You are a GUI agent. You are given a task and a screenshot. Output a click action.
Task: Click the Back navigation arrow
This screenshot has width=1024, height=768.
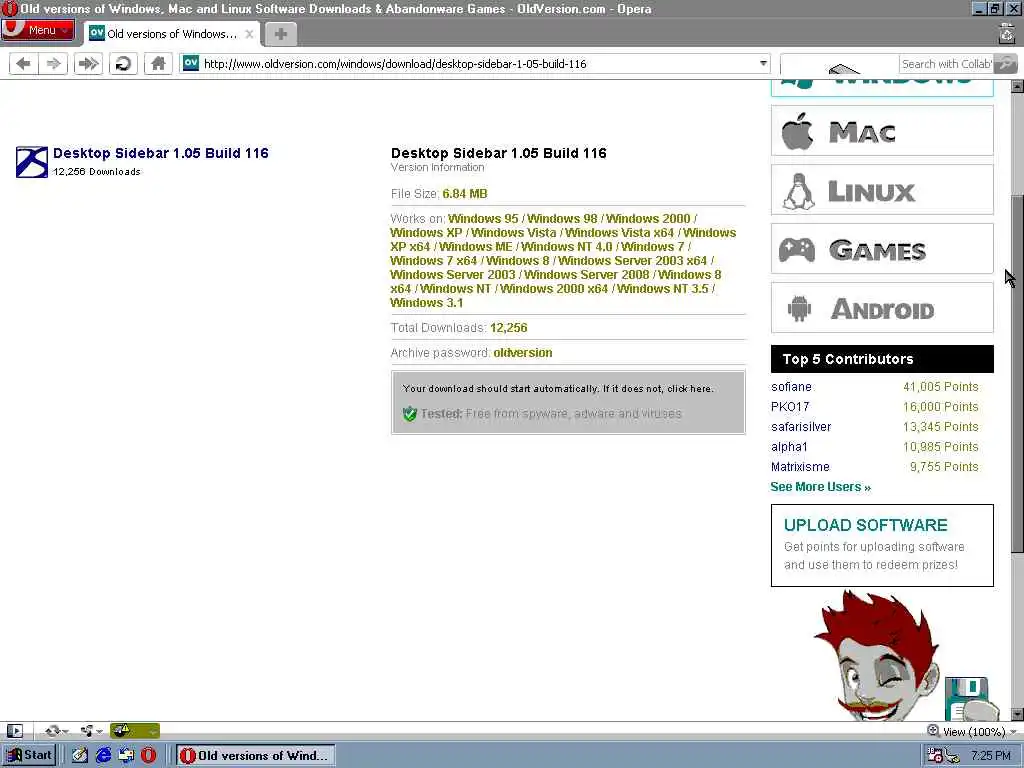(24, 63)
